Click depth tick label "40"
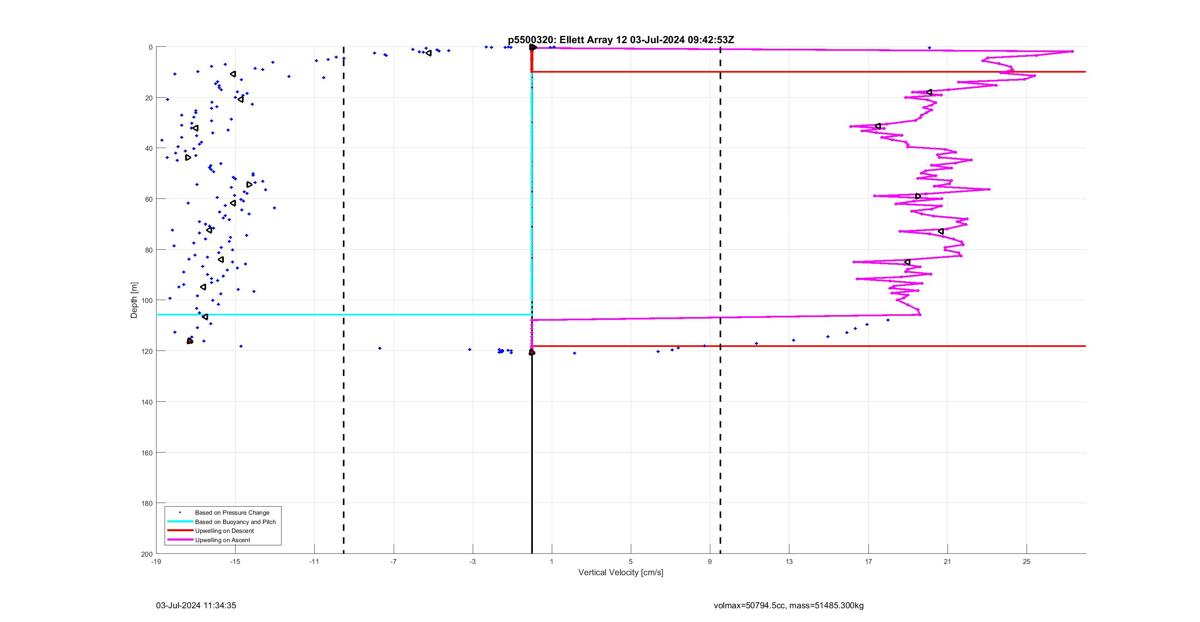Viewport: 1200px width, 622px height. click(x=148, y=148)
